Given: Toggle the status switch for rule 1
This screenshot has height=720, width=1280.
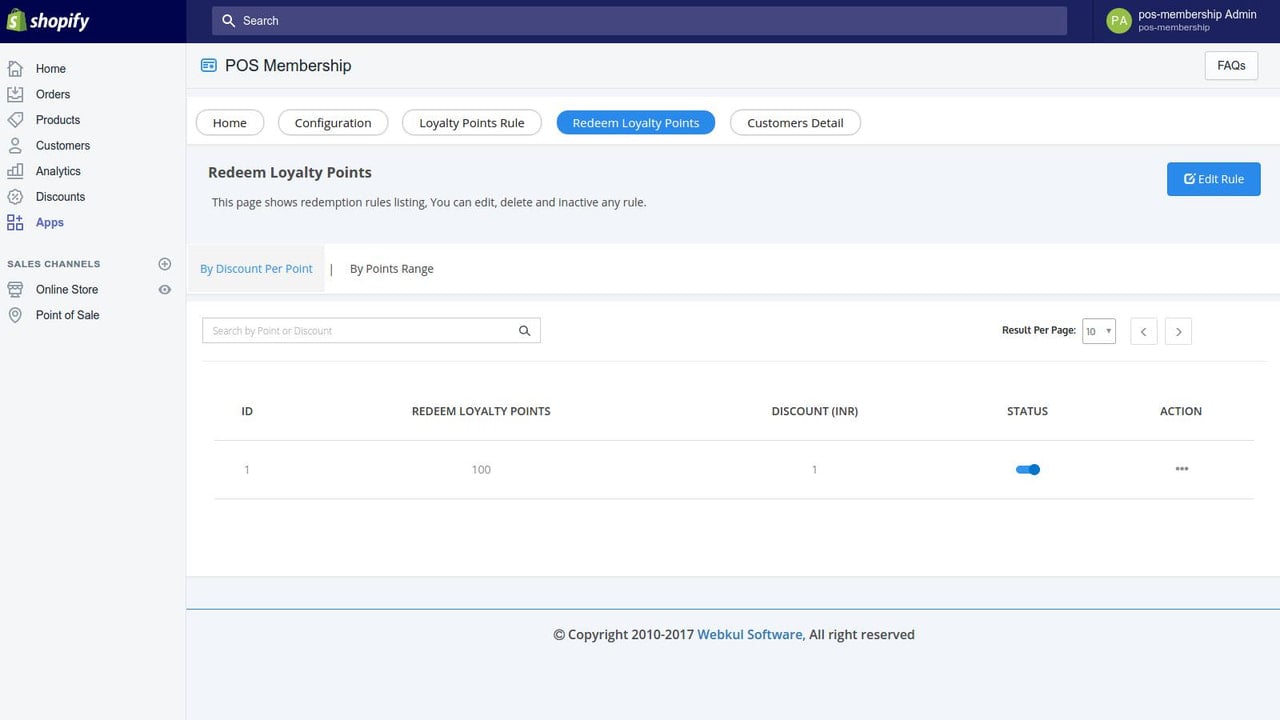Looking at the screenshot, I should click(x=1028, y=469).
